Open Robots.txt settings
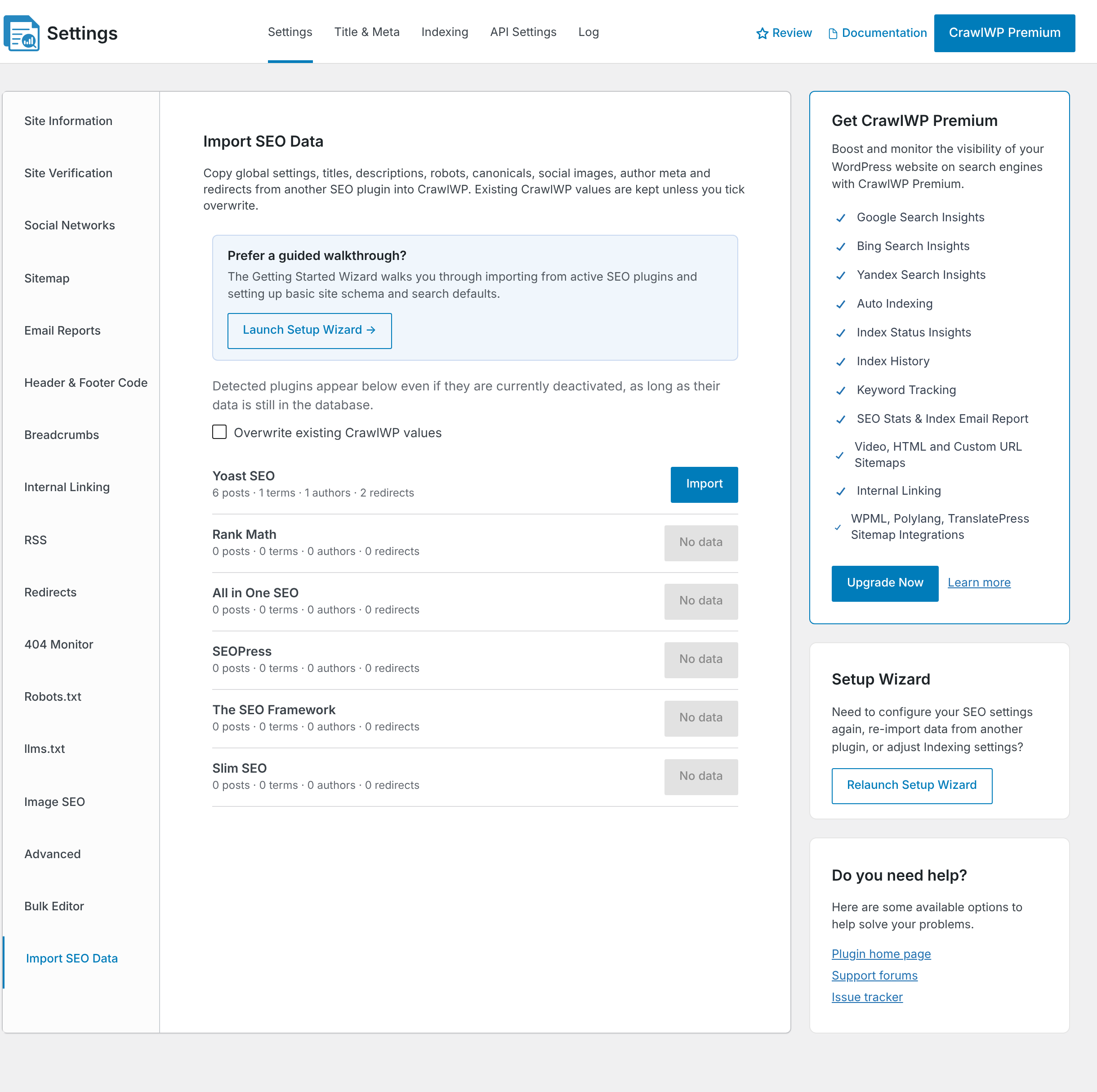Image resolution: width=1097 pixels, height=1092 pixels. (x=52, y=697)
